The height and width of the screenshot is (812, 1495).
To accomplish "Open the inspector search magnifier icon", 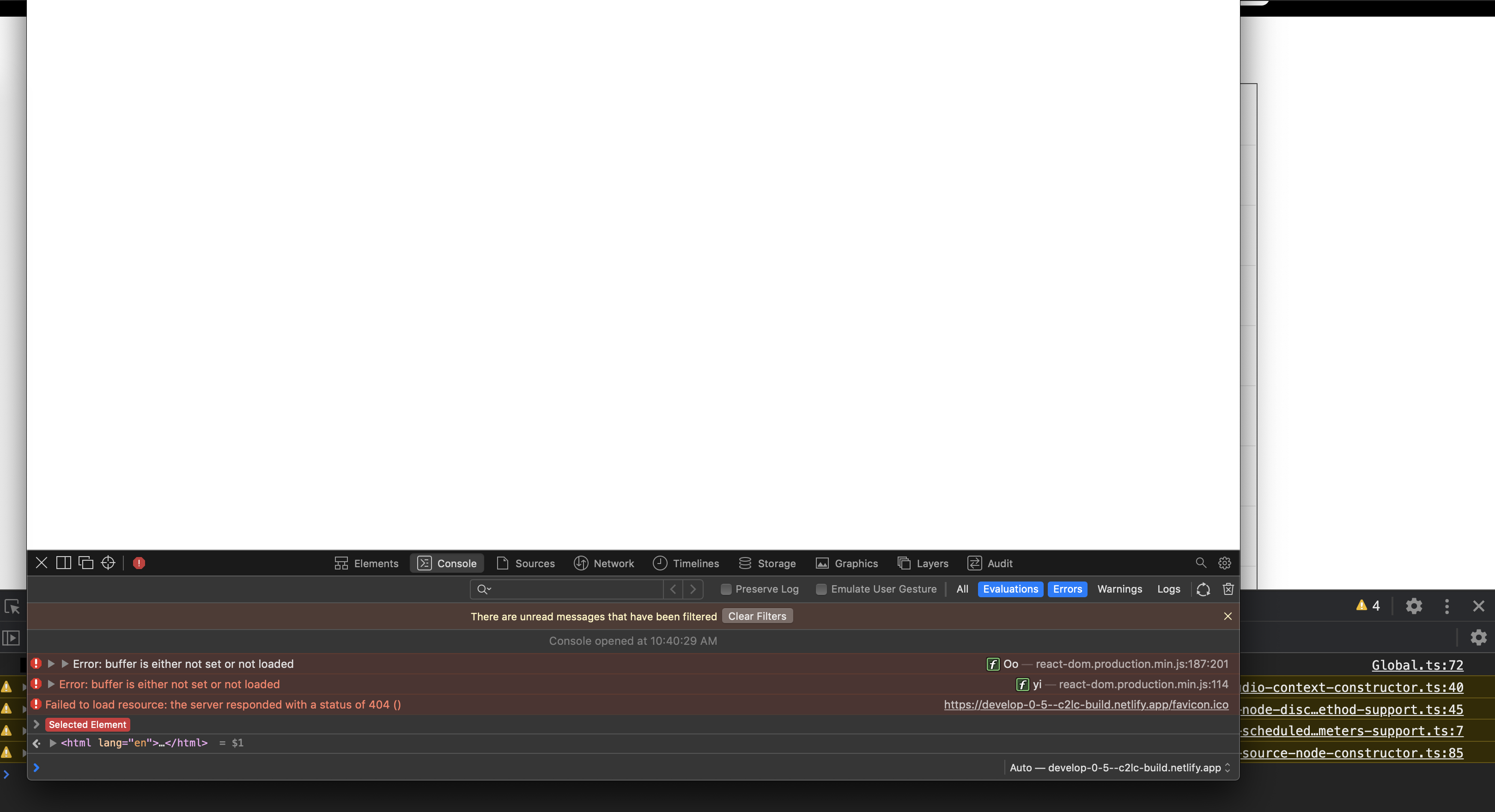I will click(x=1200, y=563).
